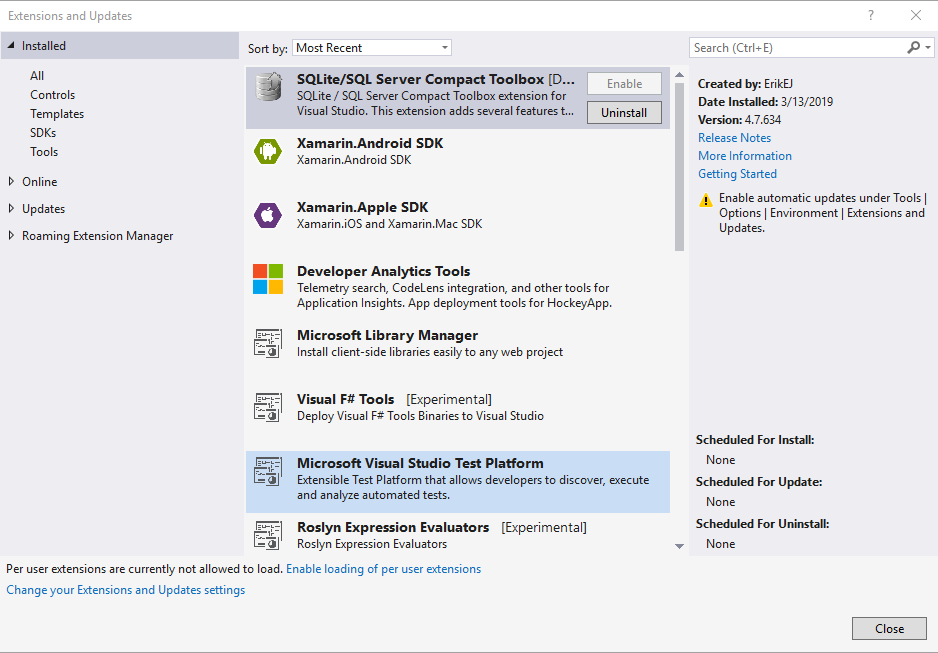Click the Microsoft Library Manager icon

click(268, 343)
